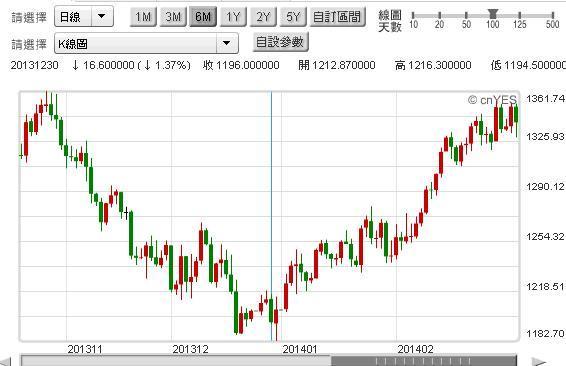Image resolution: width=566 pixels, height=366 pixels.
Task: Select the 1Y time range
Action: click(x=233, y=17)
